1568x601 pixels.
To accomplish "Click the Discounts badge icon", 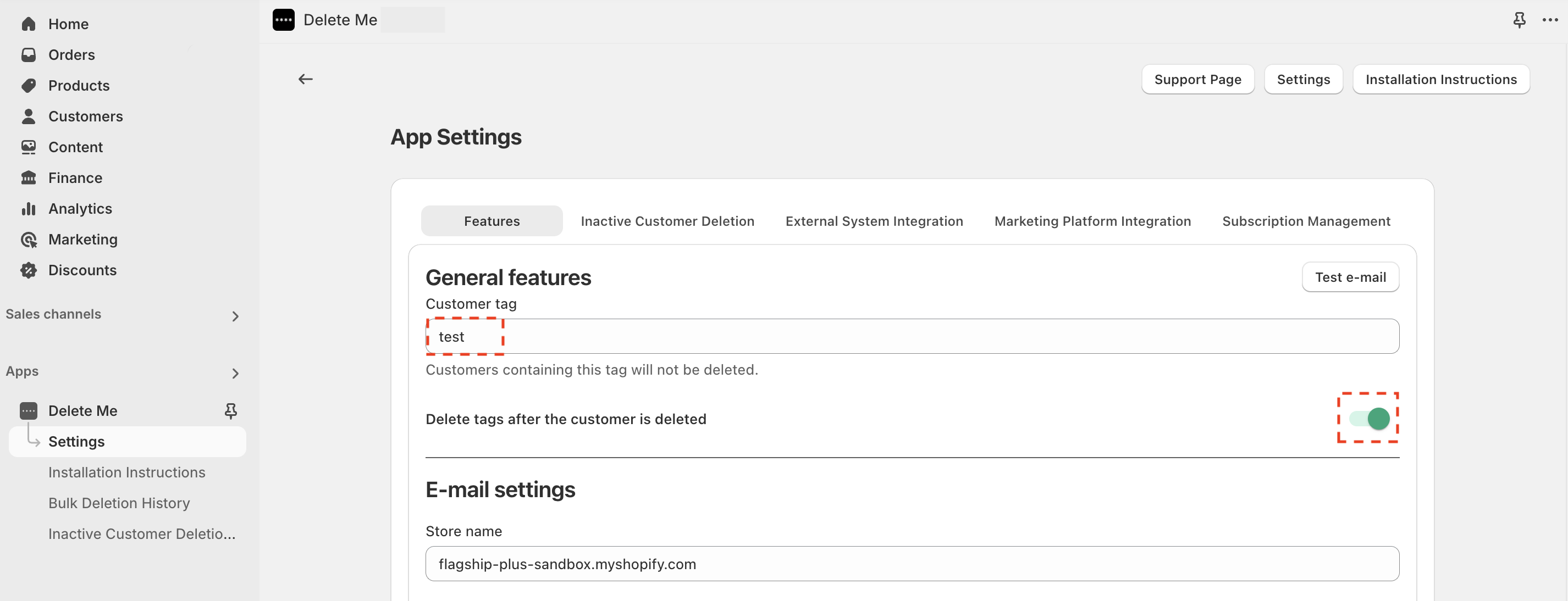I will (28, 270).
